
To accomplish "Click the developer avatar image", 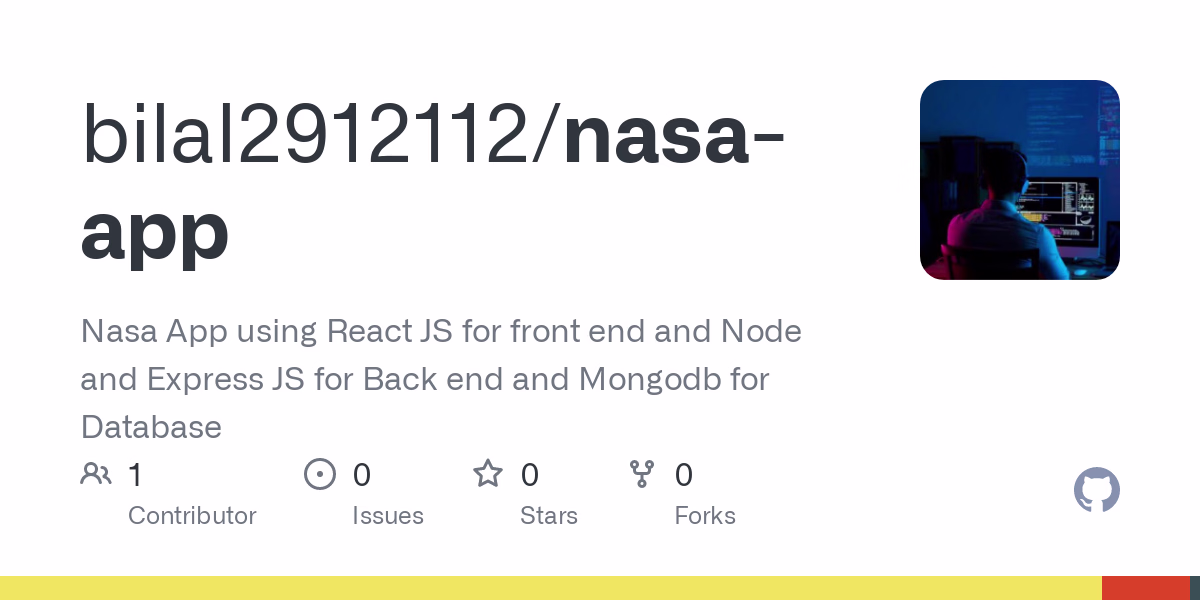I will coord(1019,180).
